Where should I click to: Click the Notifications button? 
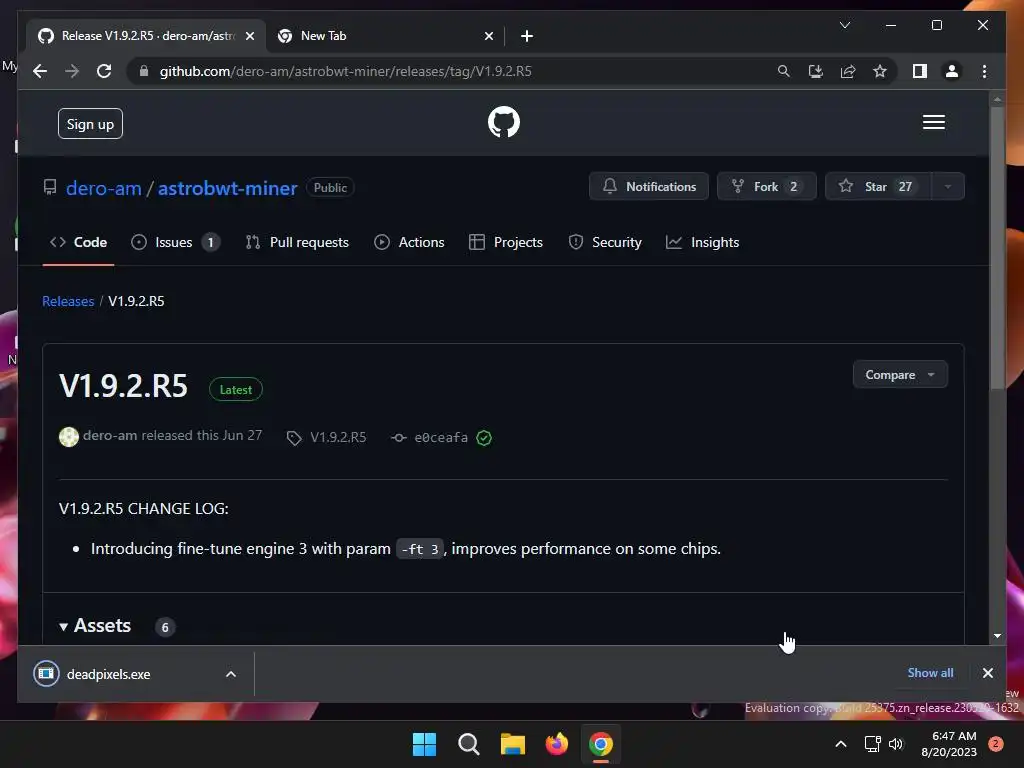click(x=648, y=186)
